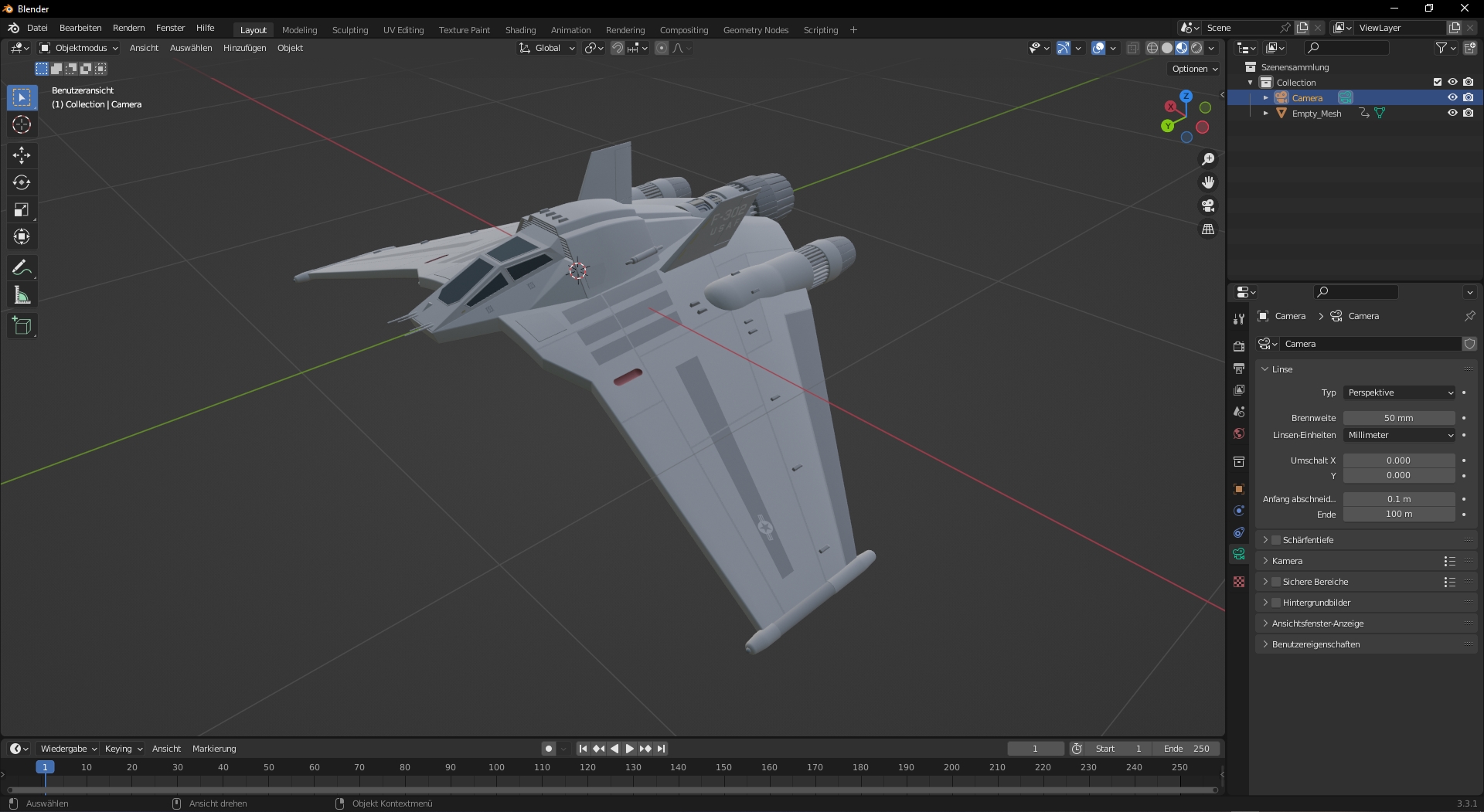1484x812 pixels.
Task: Choose the Annotate pencil tool
Action: [x=22, y=268]
